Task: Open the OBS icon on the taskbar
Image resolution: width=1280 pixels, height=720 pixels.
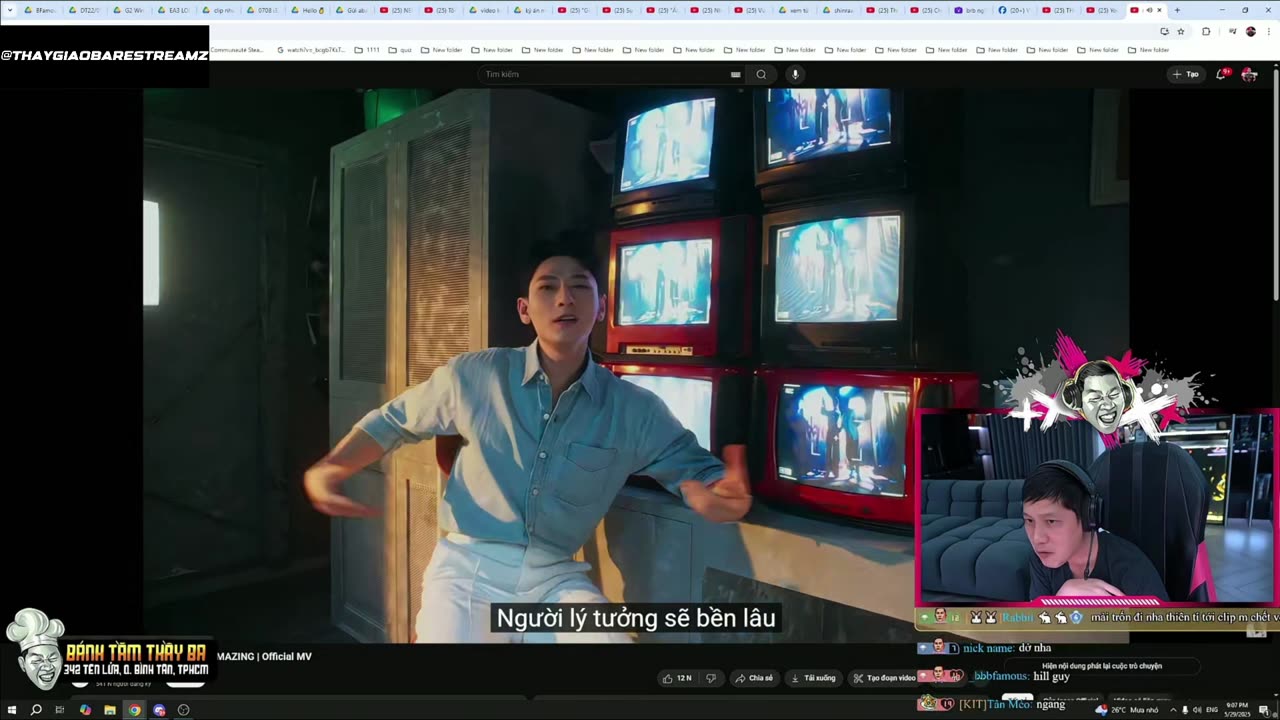Action: (183, 710)
